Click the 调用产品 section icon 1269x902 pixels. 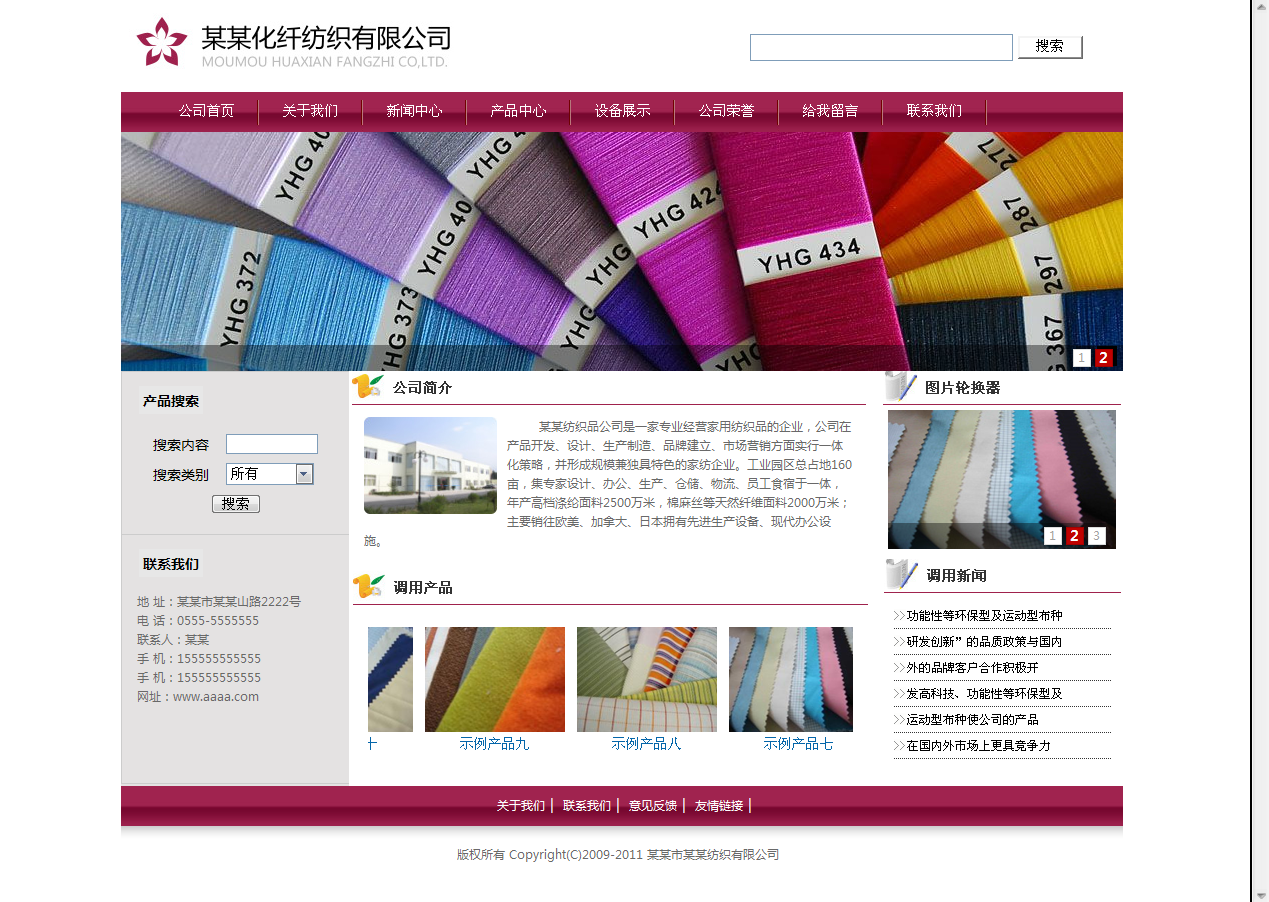[x=368, y=587]
